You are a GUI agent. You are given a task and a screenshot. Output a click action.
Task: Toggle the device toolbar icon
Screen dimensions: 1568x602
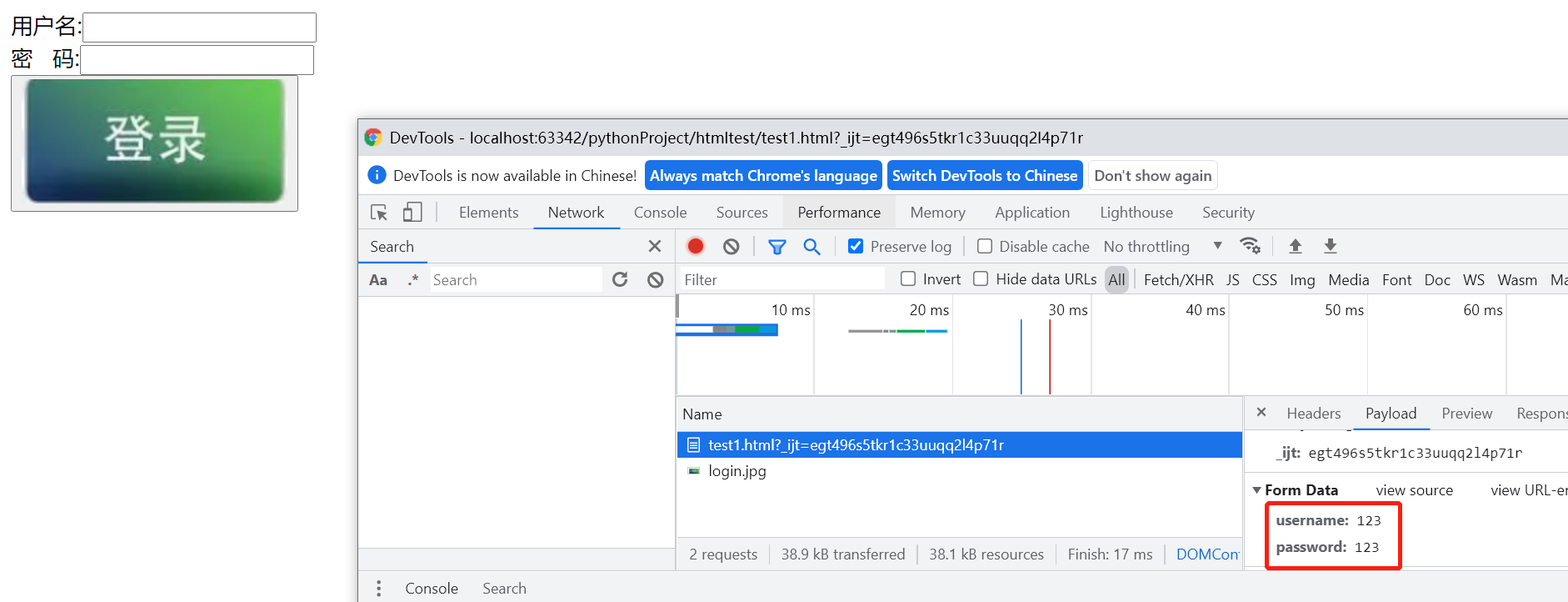click(412, 213)
